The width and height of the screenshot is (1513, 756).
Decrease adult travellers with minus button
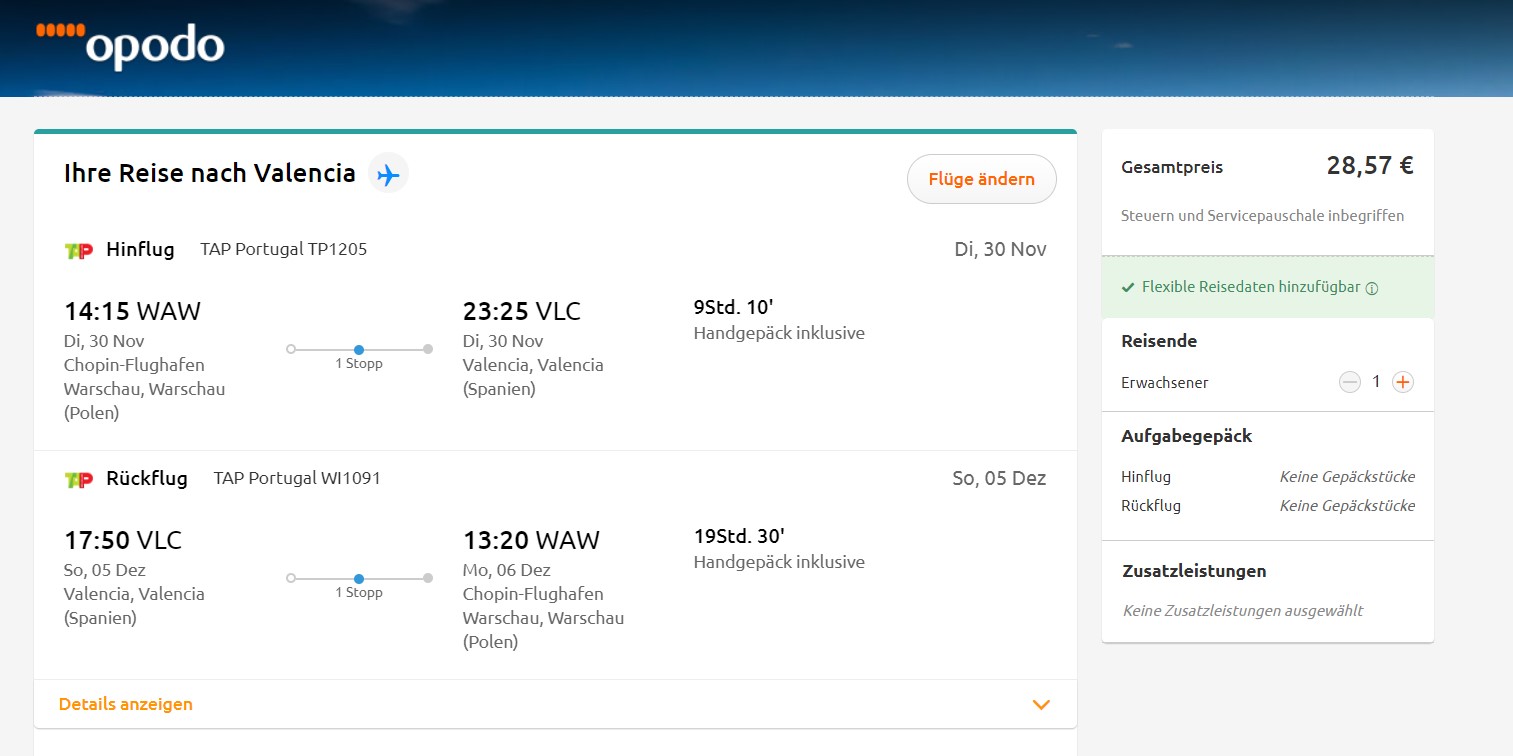1350,382
